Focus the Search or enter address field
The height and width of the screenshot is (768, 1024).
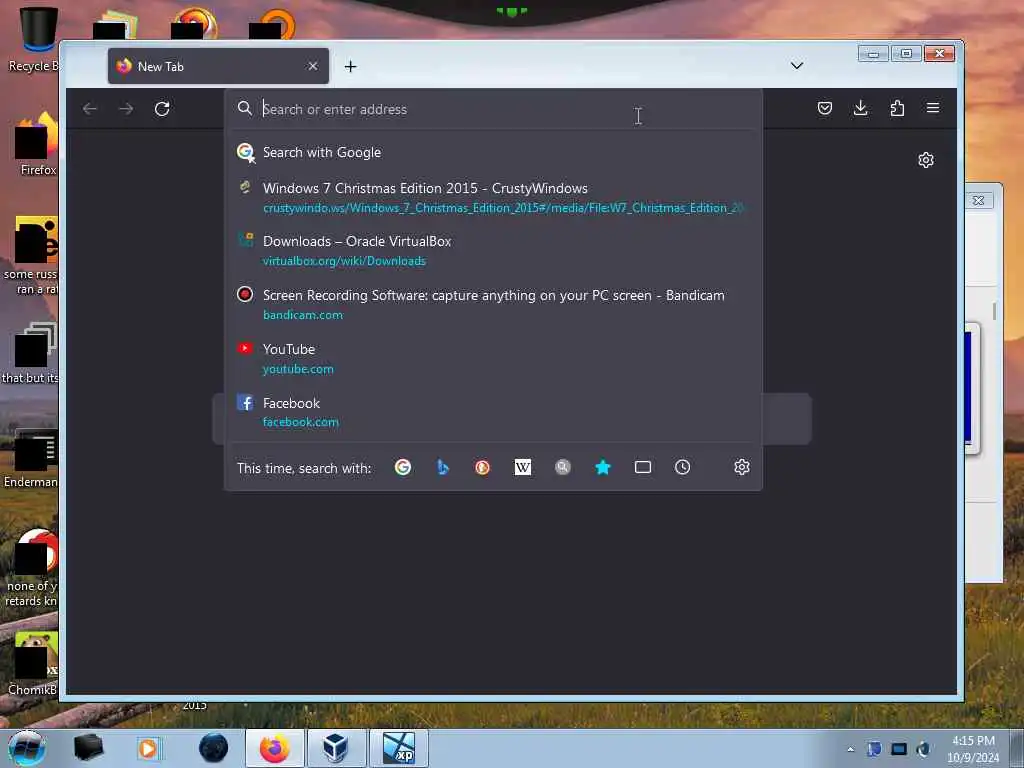point(494,109)
